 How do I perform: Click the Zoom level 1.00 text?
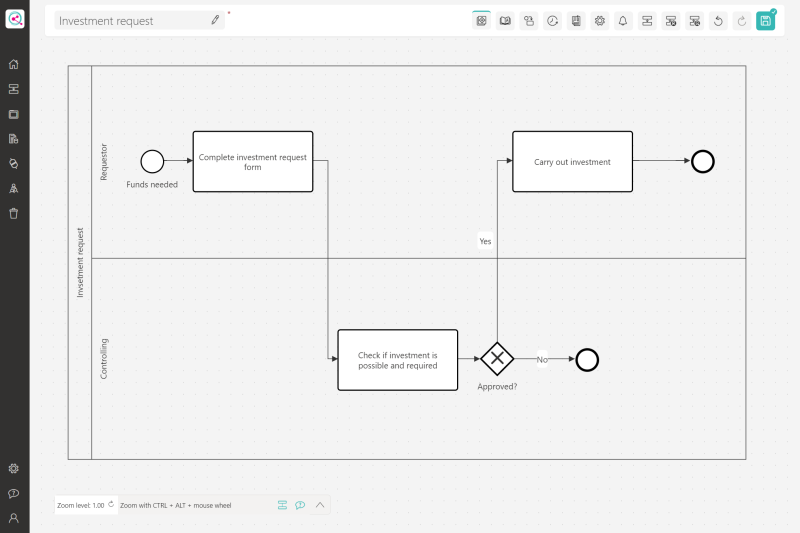click(x=81, y=505)
